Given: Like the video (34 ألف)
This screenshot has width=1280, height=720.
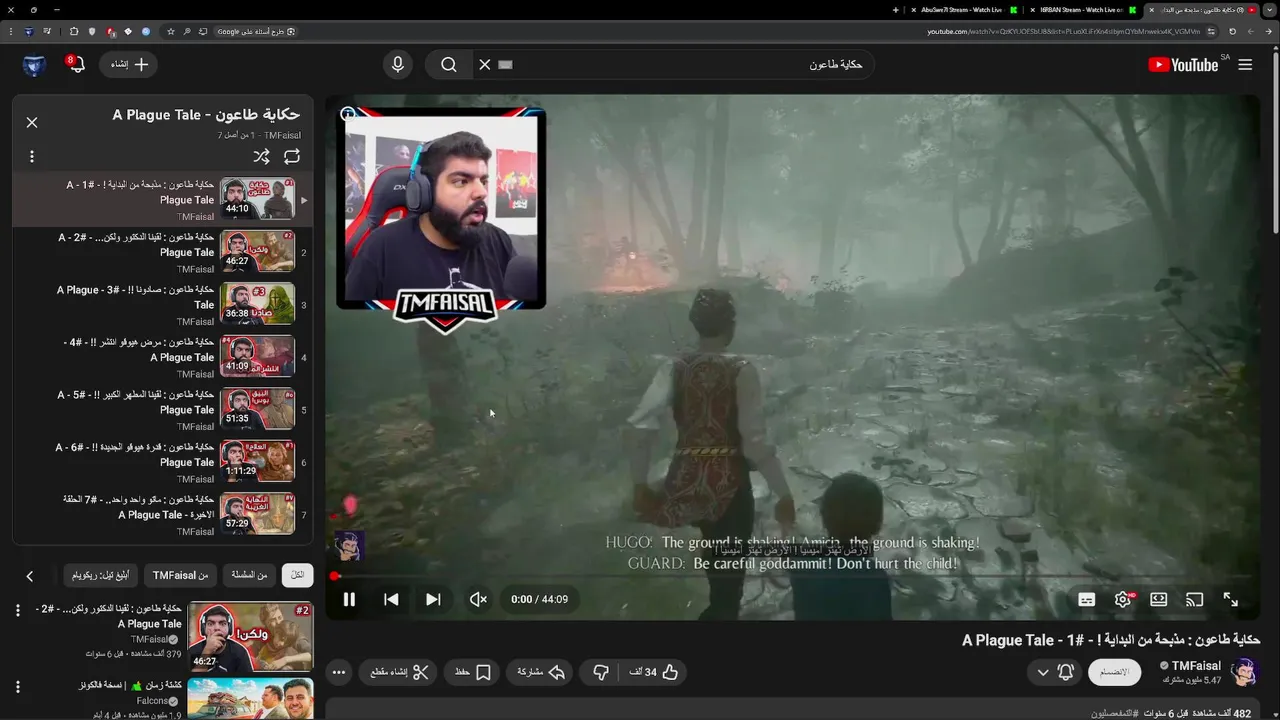Looking at the screenshot, I should pos(653,672).
